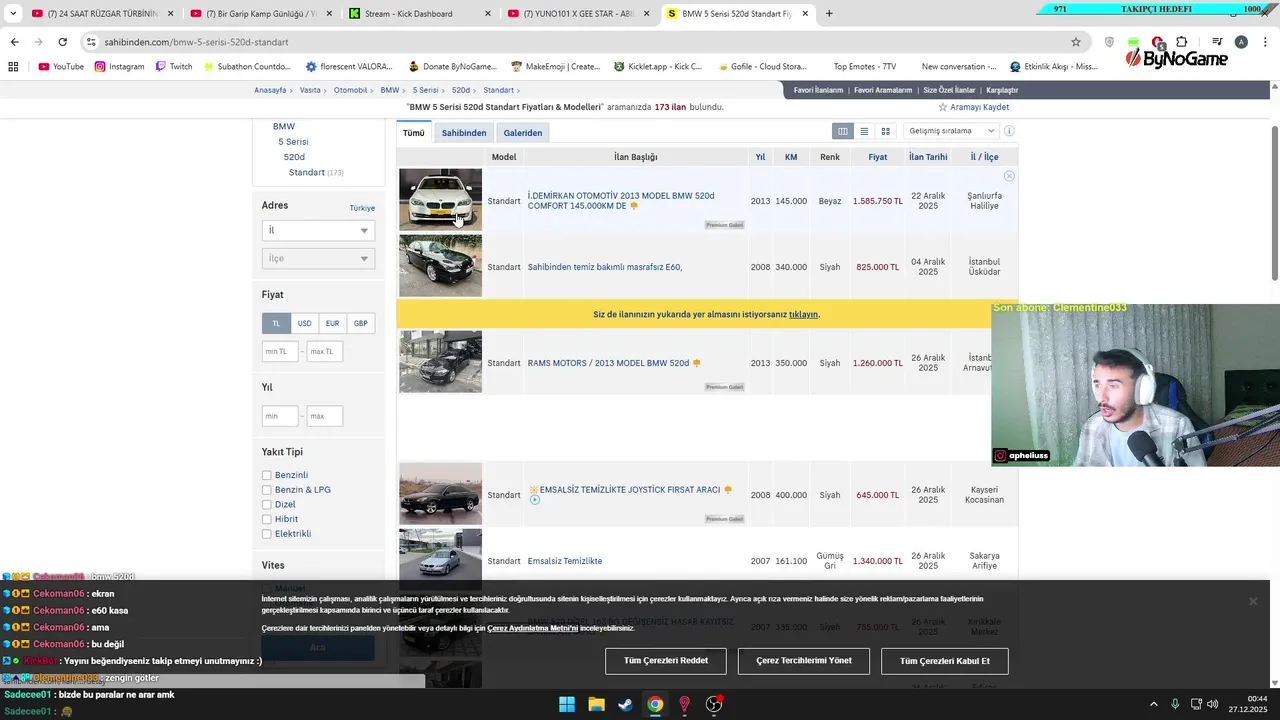Click into the max year field
The image size is (1280, 720).
pos(325,415)
